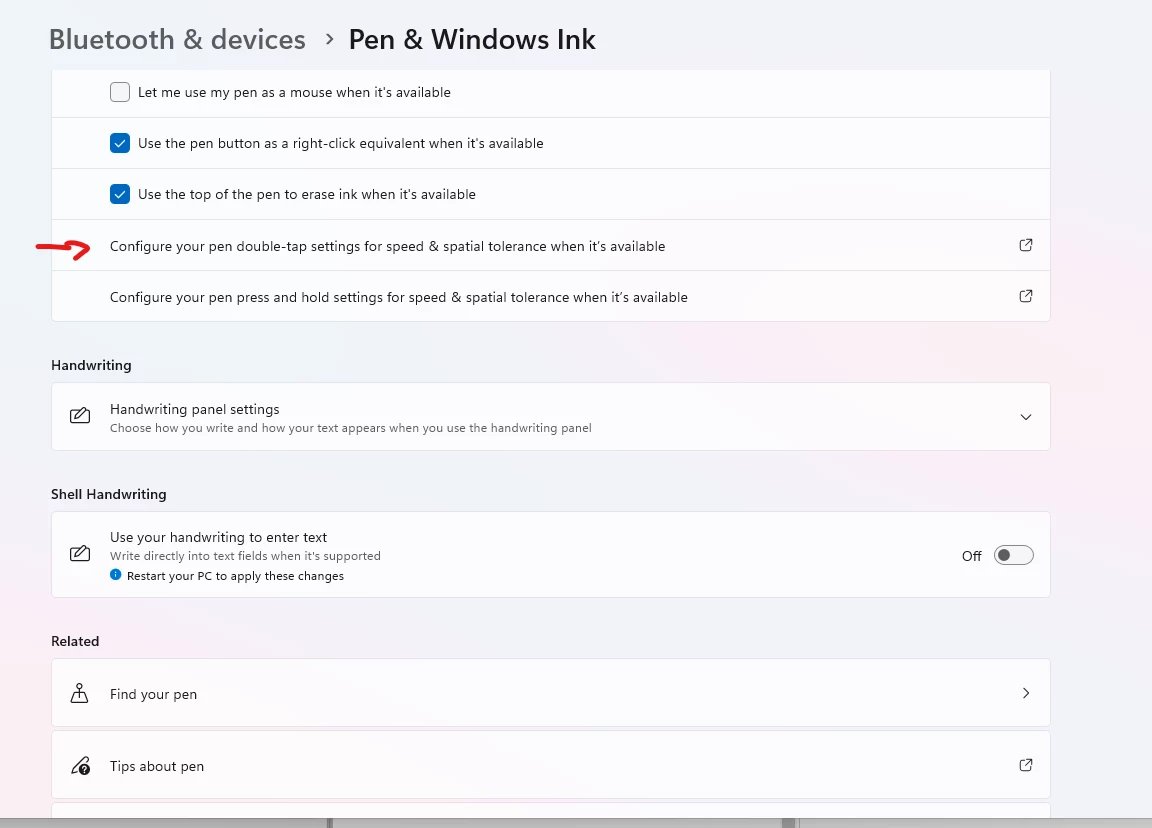Click 'Choose how you write' description text
The height and width of the screenshot is (828, 1152).
[x=350, y=428]
